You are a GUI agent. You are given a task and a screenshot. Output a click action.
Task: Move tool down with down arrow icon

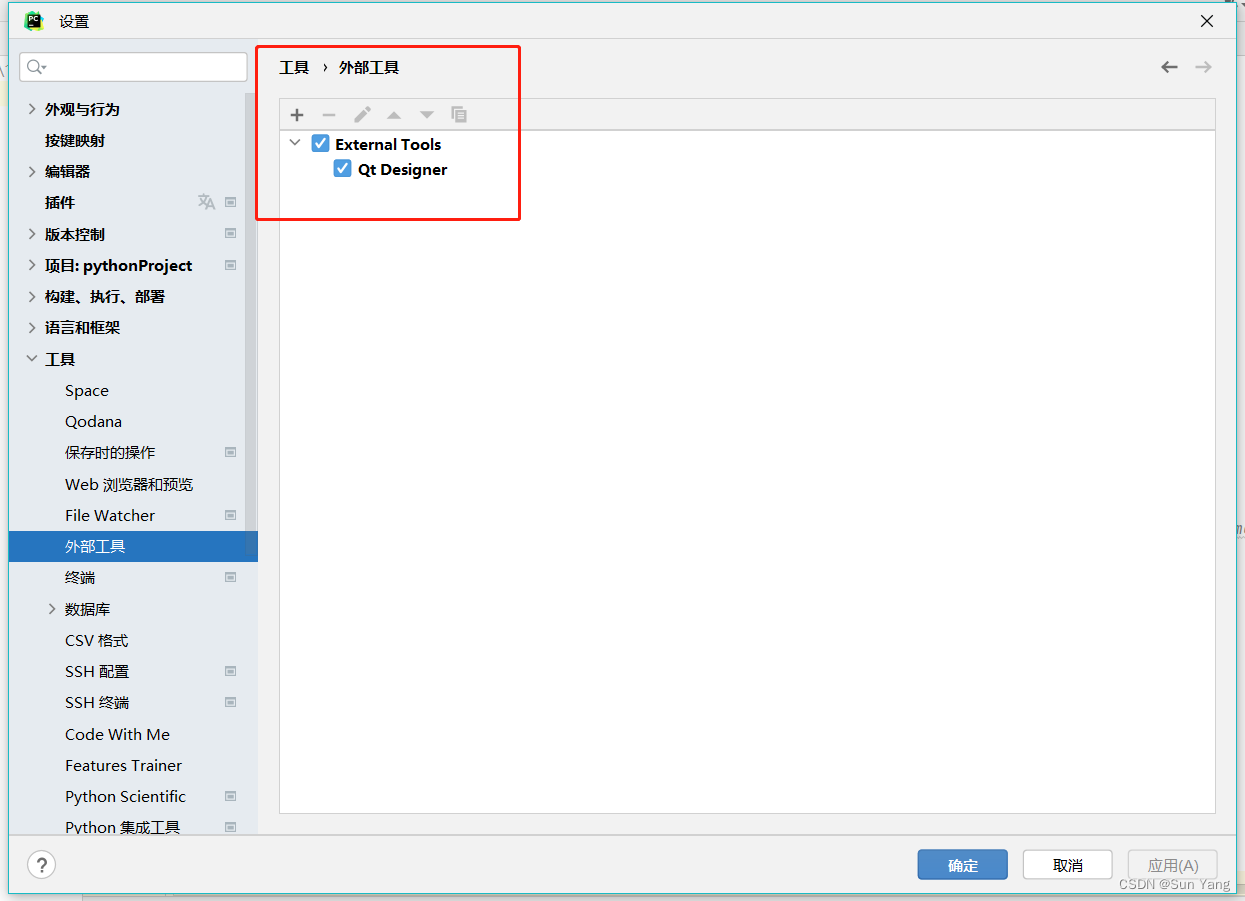tap(427, 115)
